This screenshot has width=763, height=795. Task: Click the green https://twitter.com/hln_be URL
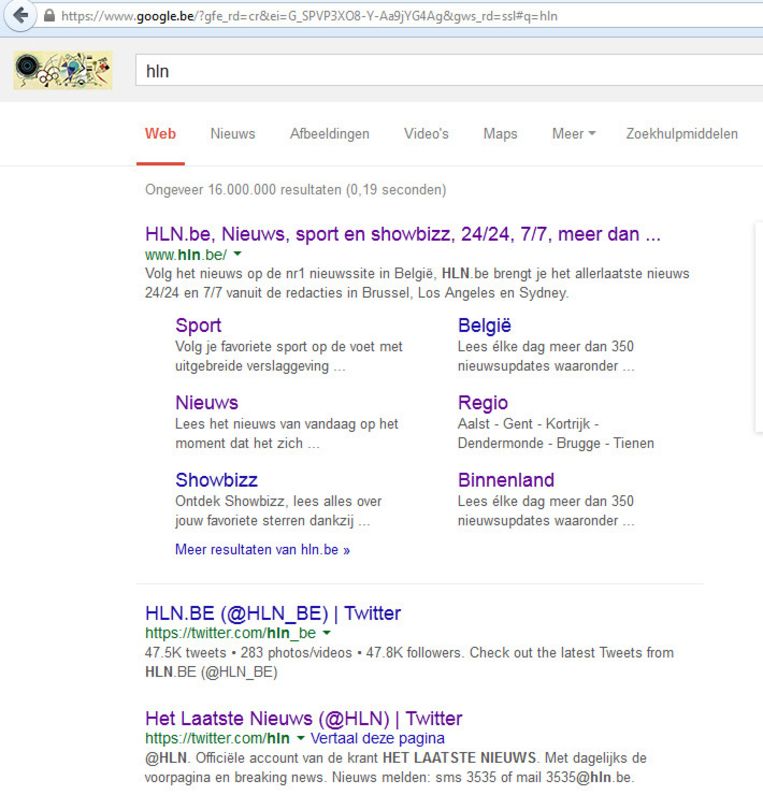[x=231, y=633]
